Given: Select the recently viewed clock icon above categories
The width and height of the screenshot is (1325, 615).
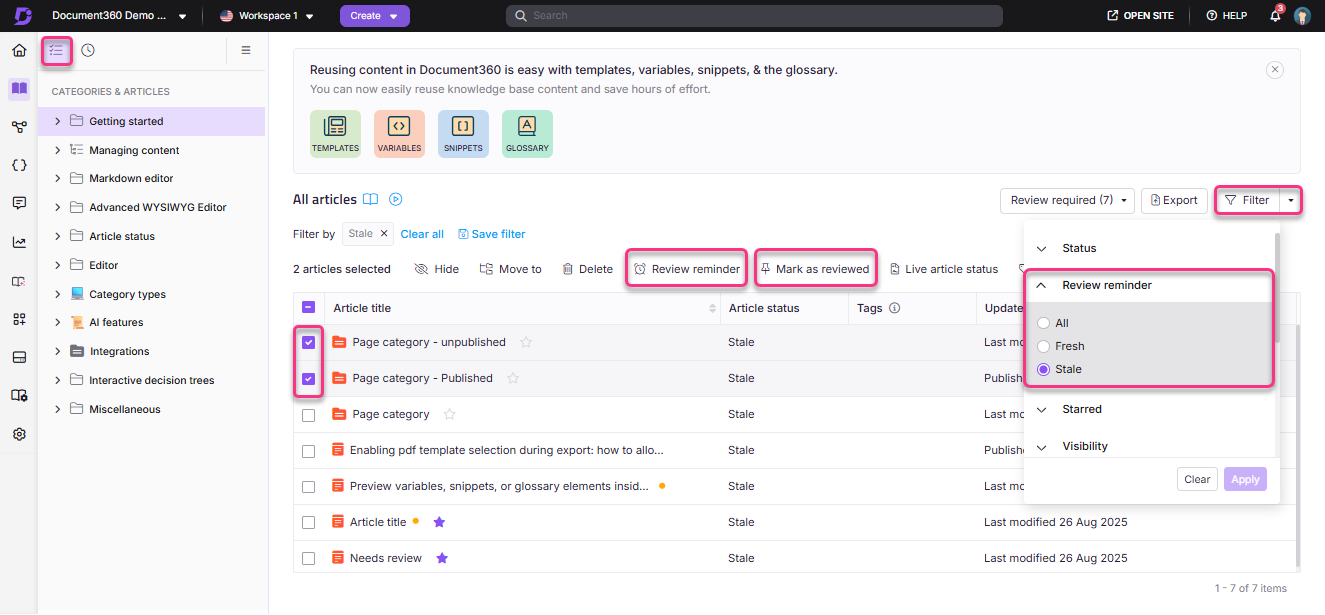Looking at the screenshot, I should click(87, 49).
